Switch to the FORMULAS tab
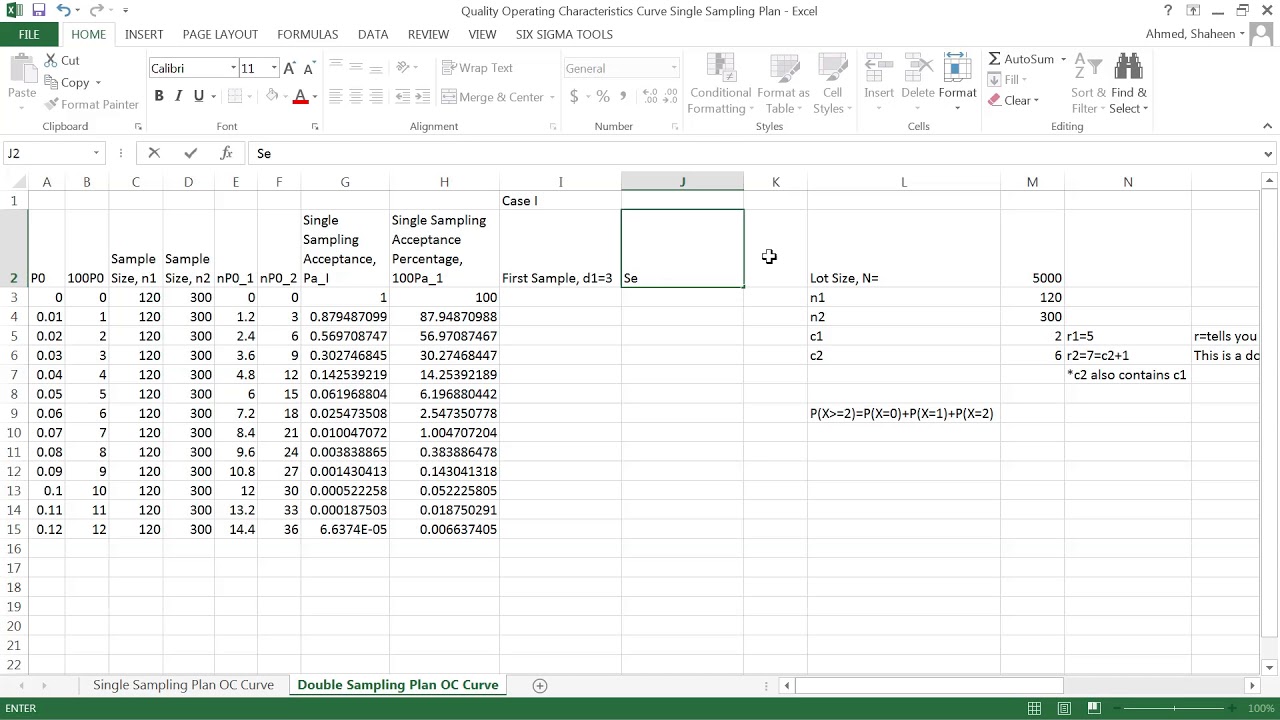 tap(308, 34)
